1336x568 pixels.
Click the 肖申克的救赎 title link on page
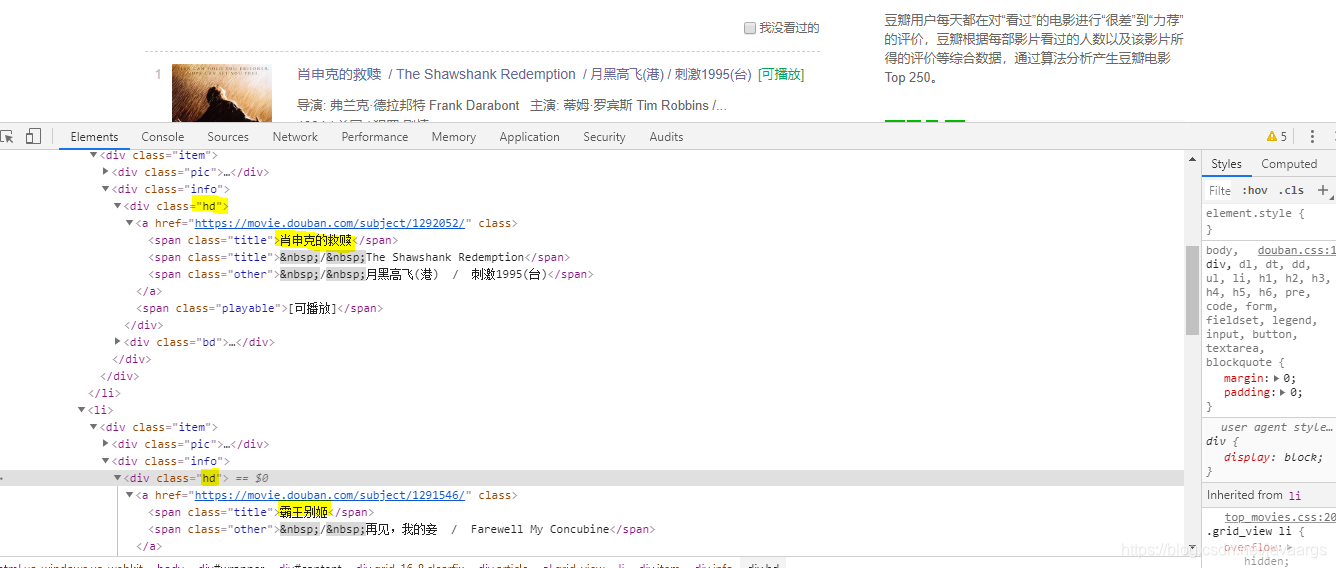(x=339, y=74)
